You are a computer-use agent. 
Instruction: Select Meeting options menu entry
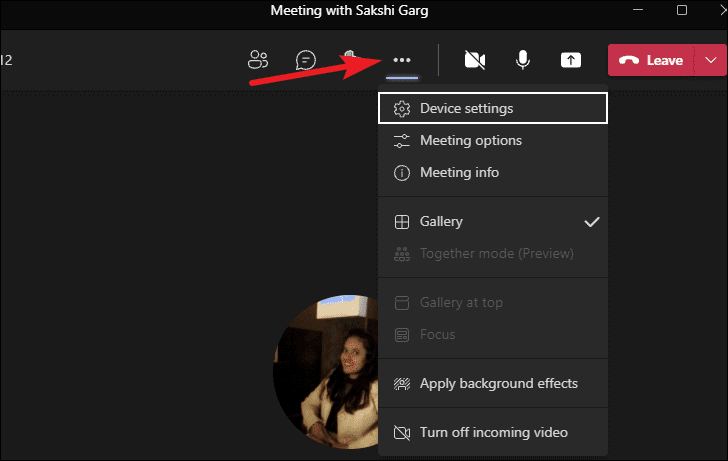click(493, 140)
